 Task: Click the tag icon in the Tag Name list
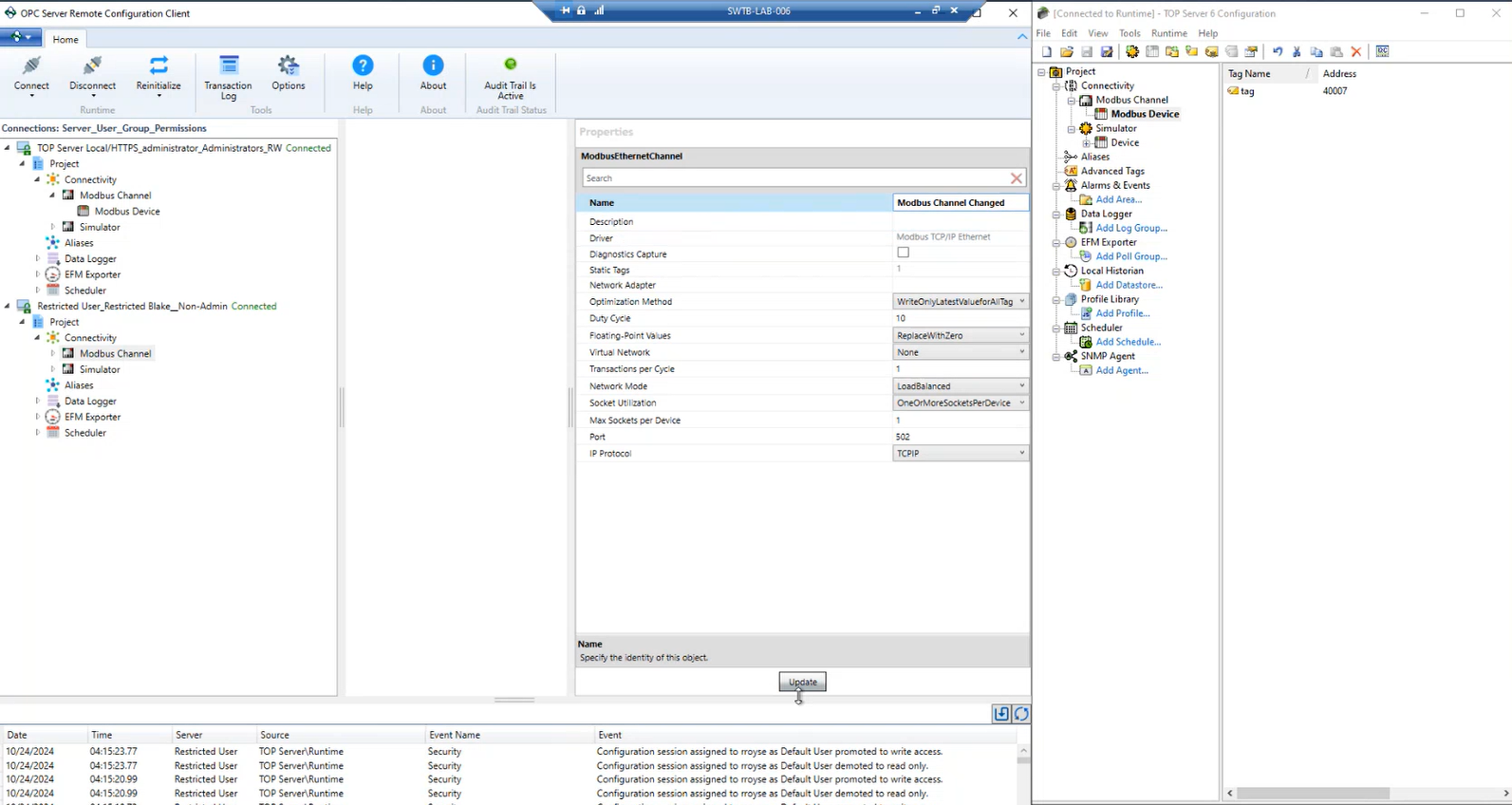coord(1233,91)
